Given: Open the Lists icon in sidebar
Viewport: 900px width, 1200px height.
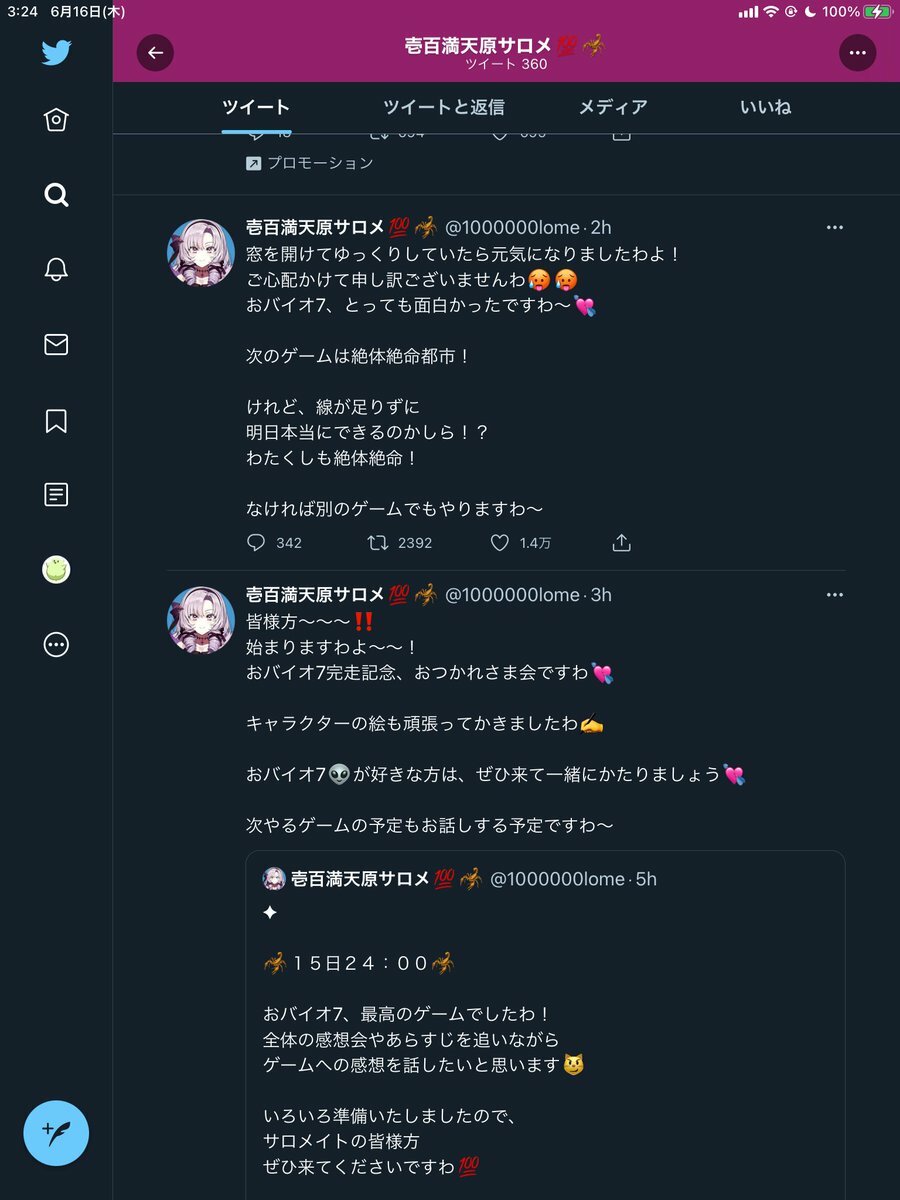Looking at the screenshot, I should coord(56,494).
